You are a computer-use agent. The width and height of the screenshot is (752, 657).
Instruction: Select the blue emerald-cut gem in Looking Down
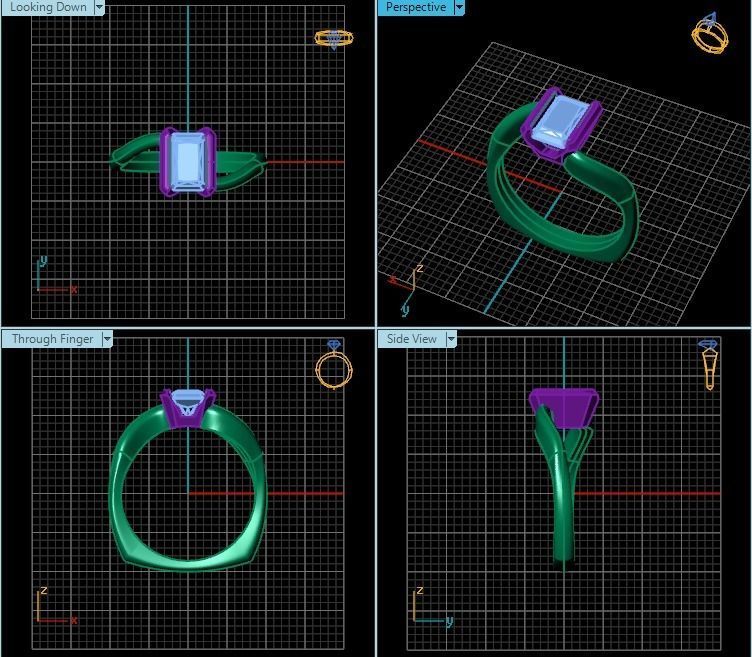coord(188,162)
